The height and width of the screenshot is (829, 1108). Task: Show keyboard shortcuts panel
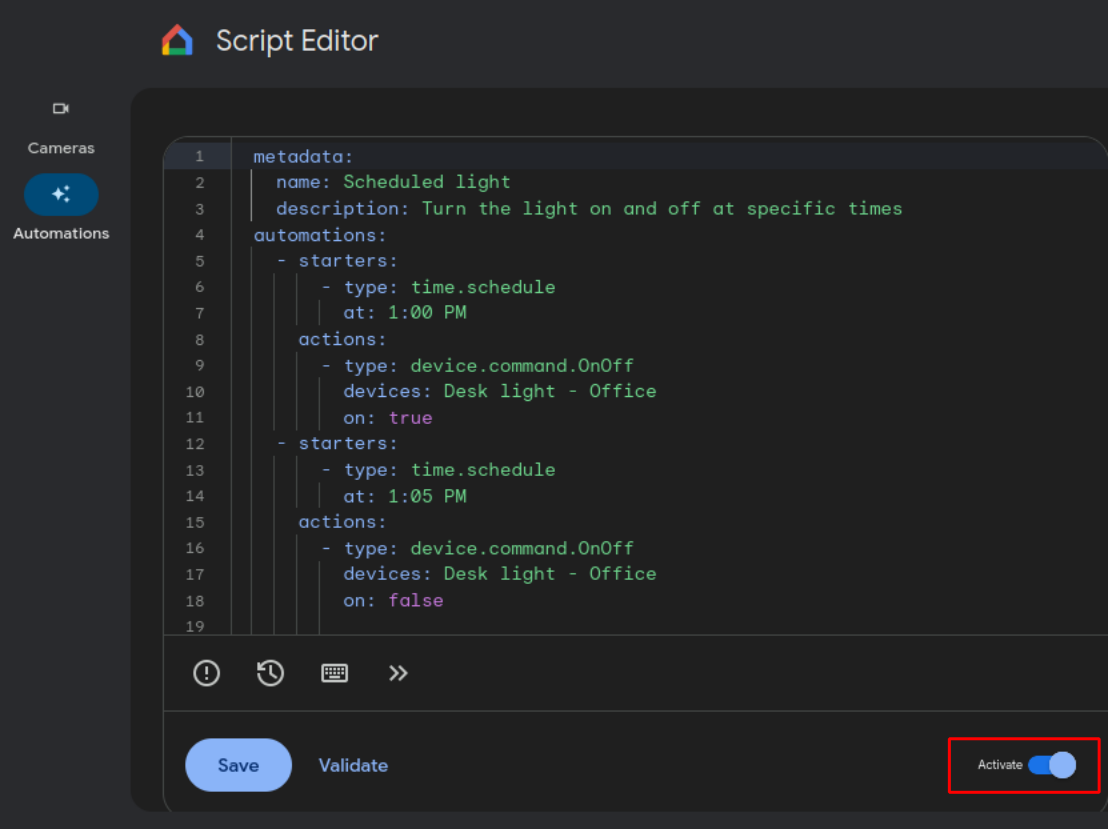pyautogui.click(x=335, y=673)
